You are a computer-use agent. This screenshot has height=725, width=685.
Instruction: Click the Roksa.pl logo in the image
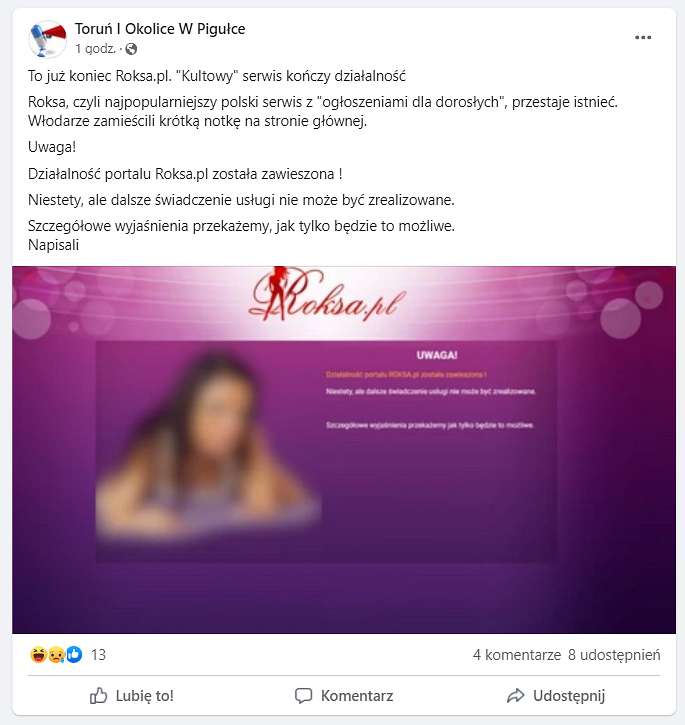point(327,296)
